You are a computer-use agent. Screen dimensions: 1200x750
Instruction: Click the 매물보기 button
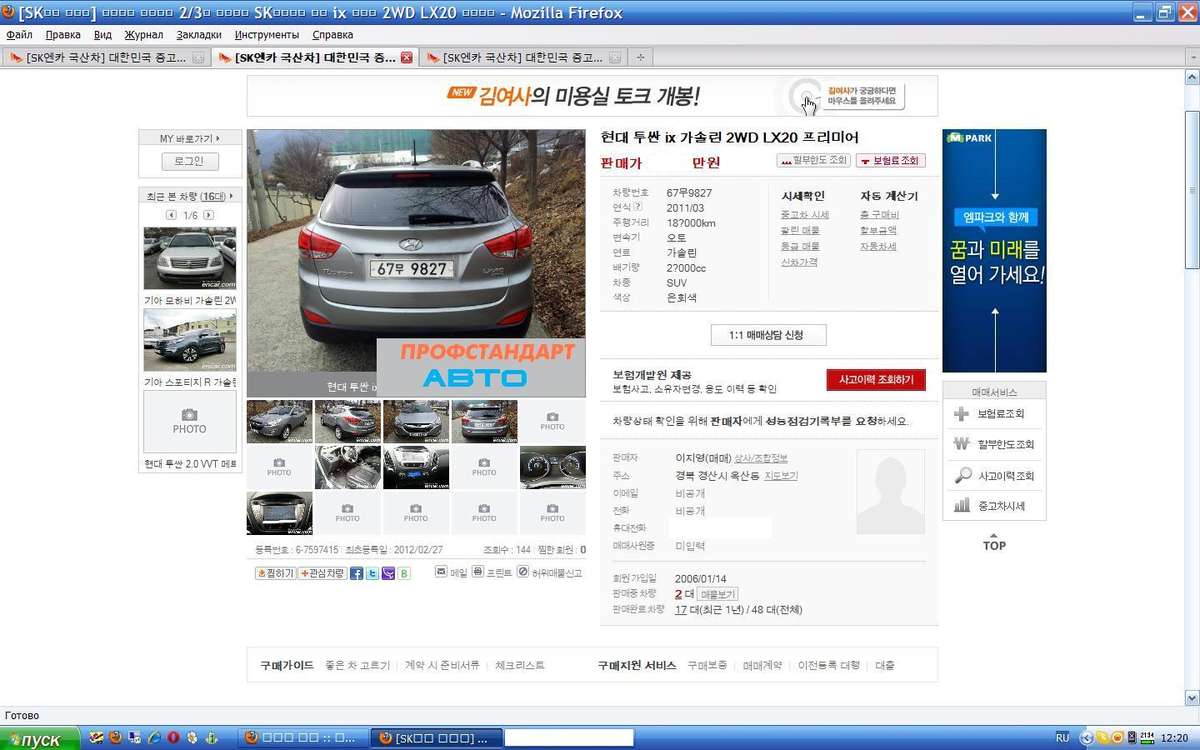click(x=717, y=595)
